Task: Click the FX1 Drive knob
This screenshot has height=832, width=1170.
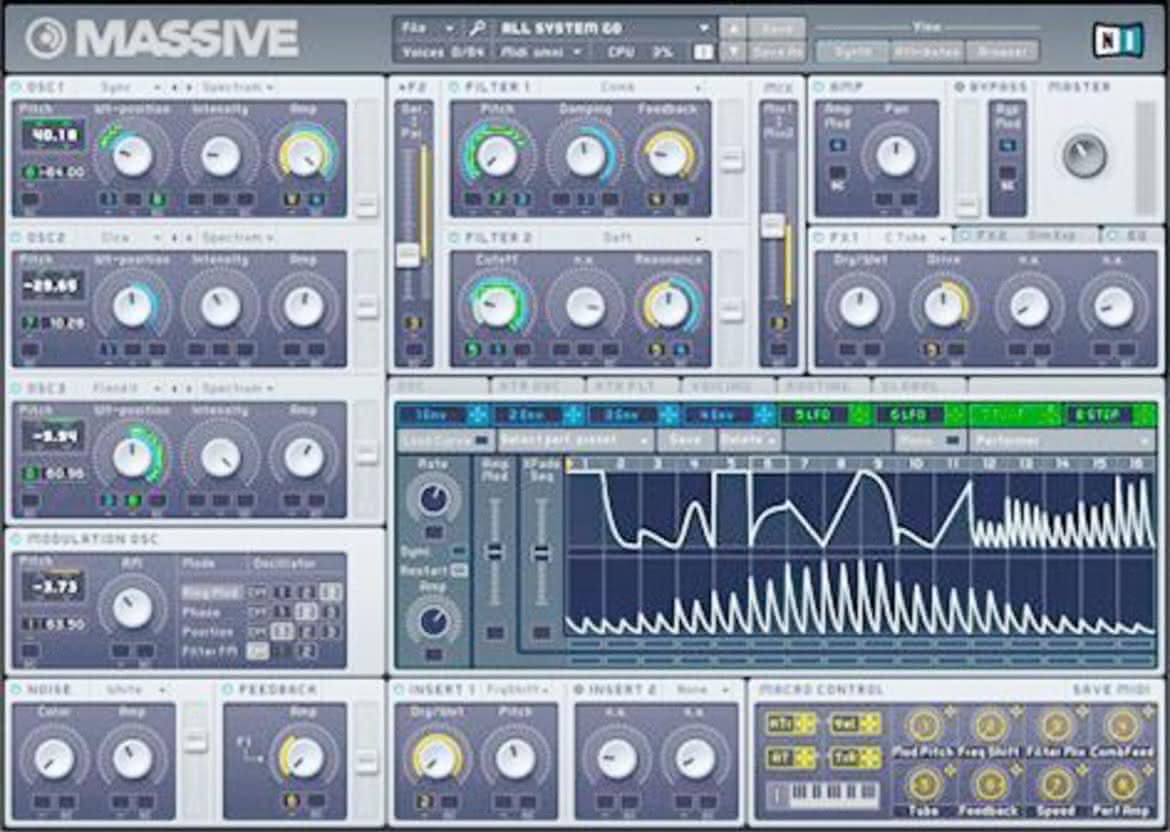Action: pos(944,307)
